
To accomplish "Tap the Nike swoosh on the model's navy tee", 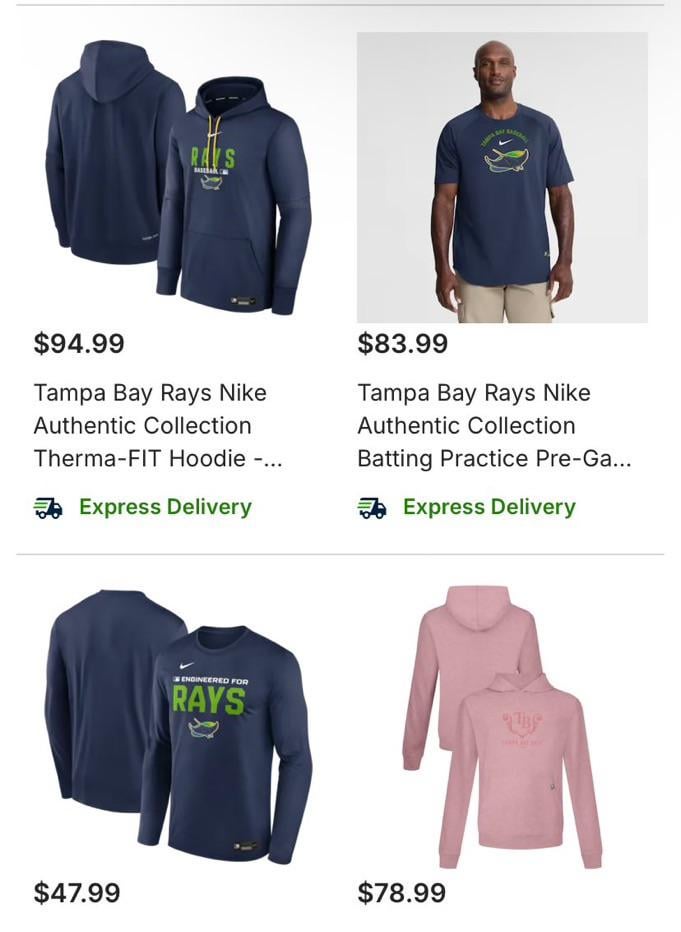I will [x=505, y=142].
